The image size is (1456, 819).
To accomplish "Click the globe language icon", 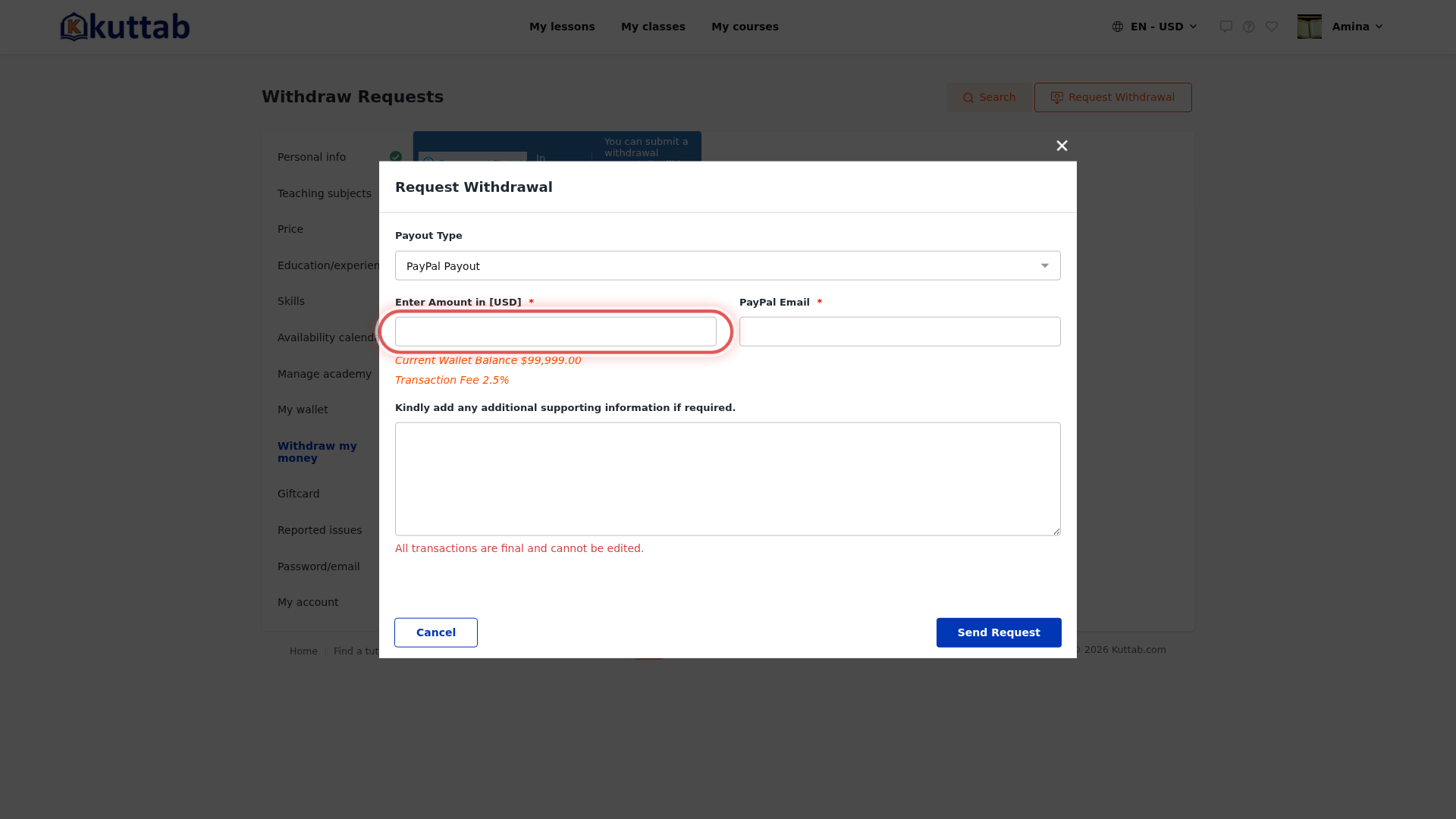I will 1118,27.
